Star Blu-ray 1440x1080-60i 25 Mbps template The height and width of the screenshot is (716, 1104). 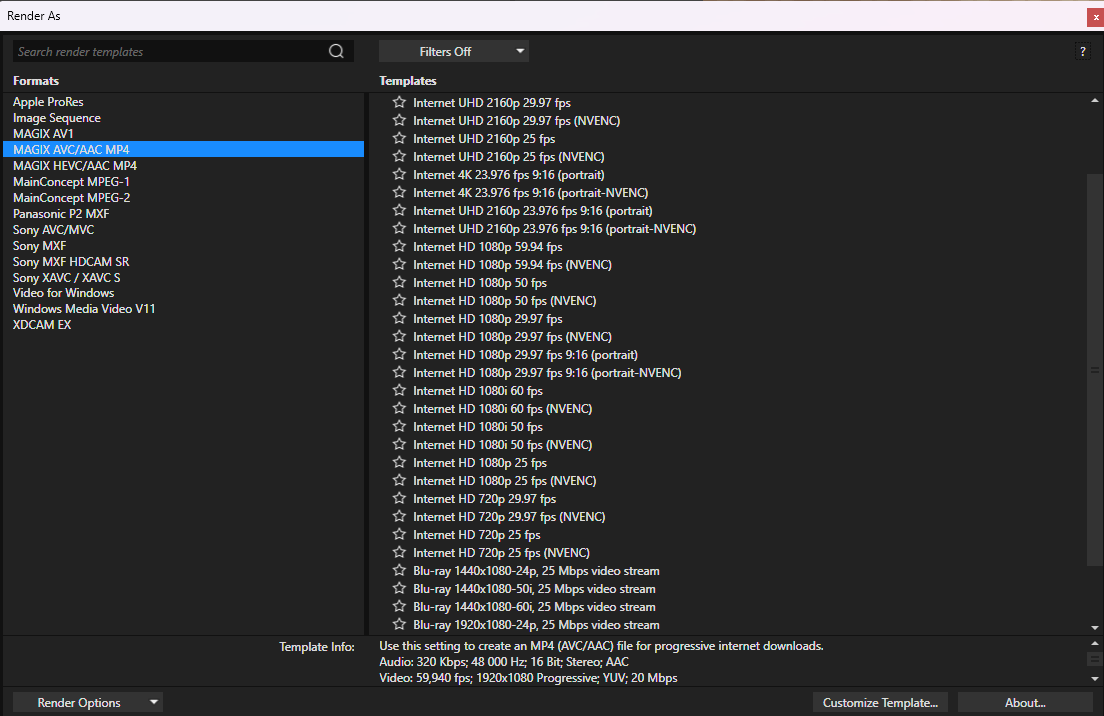pyautogui.click(x=399, y=606)
